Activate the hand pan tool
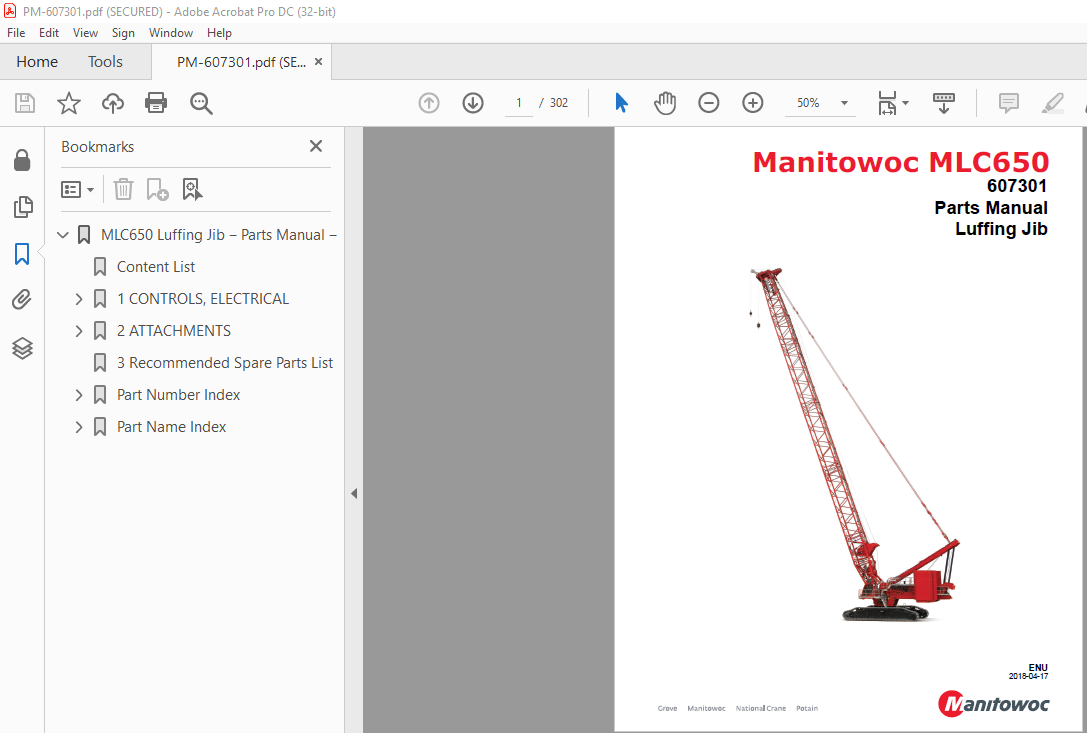This screenshot has width=1087, height=733. coord(664,103)
